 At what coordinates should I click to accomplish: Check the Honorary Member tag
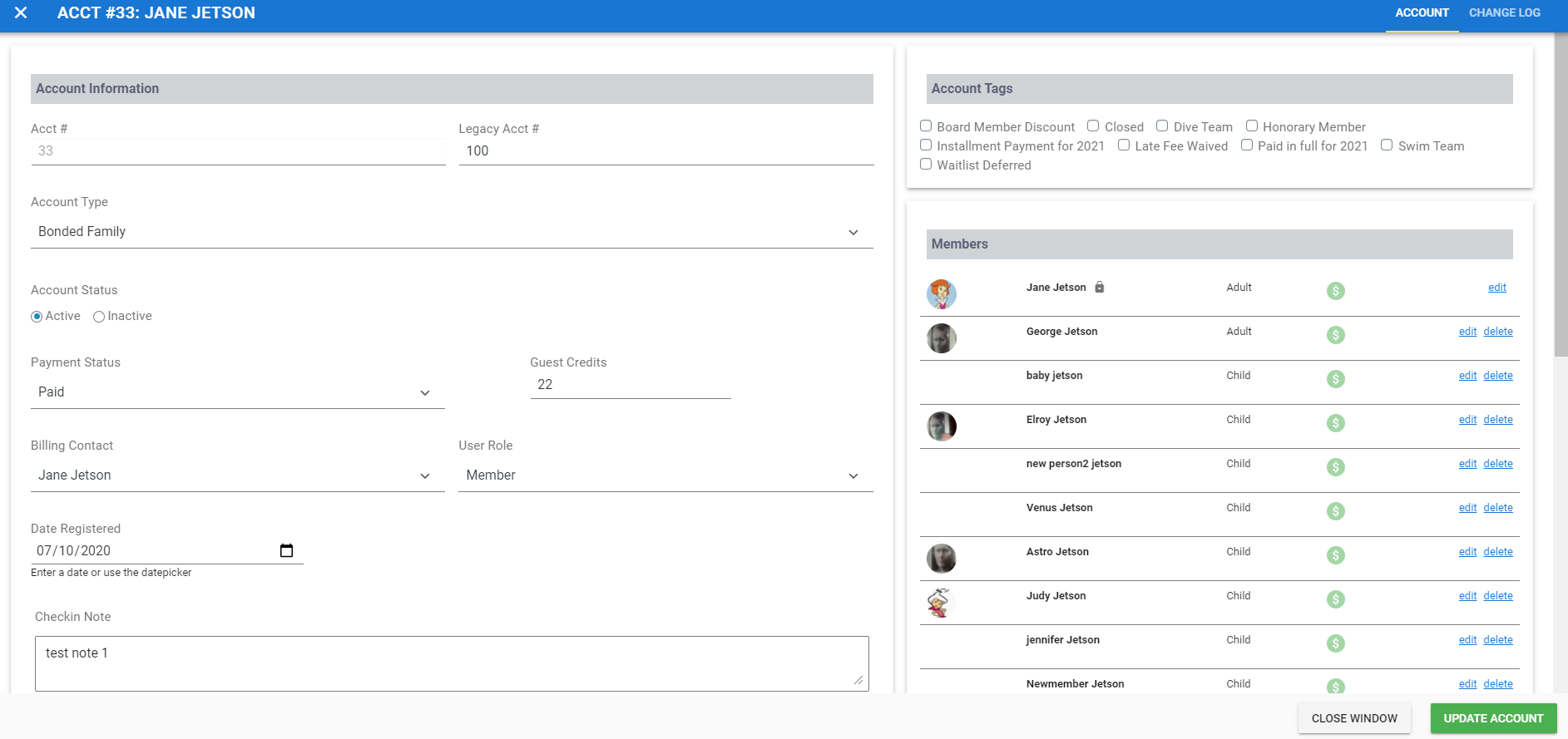pyautogui.click(x=1251, y=126)
